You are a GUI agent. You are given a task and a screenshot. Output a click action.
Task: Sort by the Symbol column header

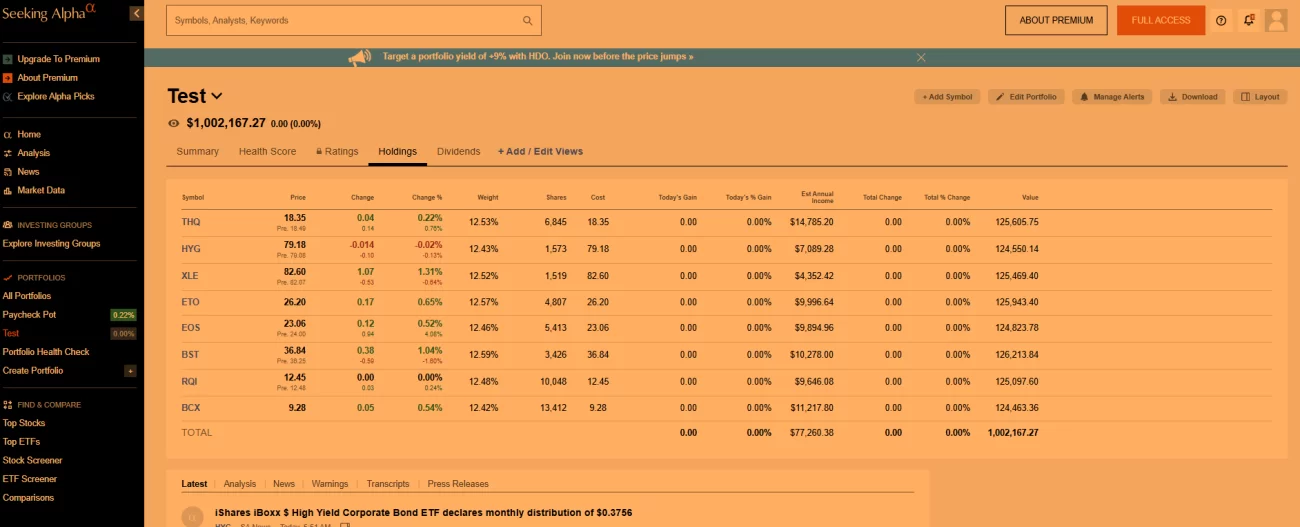192,197
